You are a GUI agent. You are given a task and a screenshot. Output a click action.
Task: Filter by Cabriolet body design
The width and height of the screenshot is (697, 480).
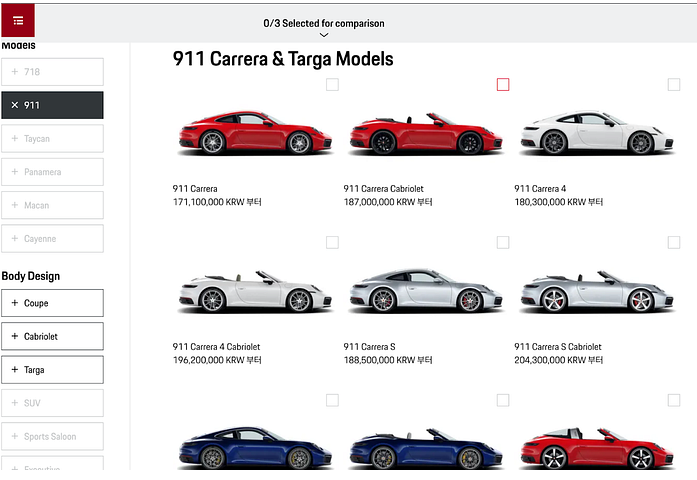52,336
